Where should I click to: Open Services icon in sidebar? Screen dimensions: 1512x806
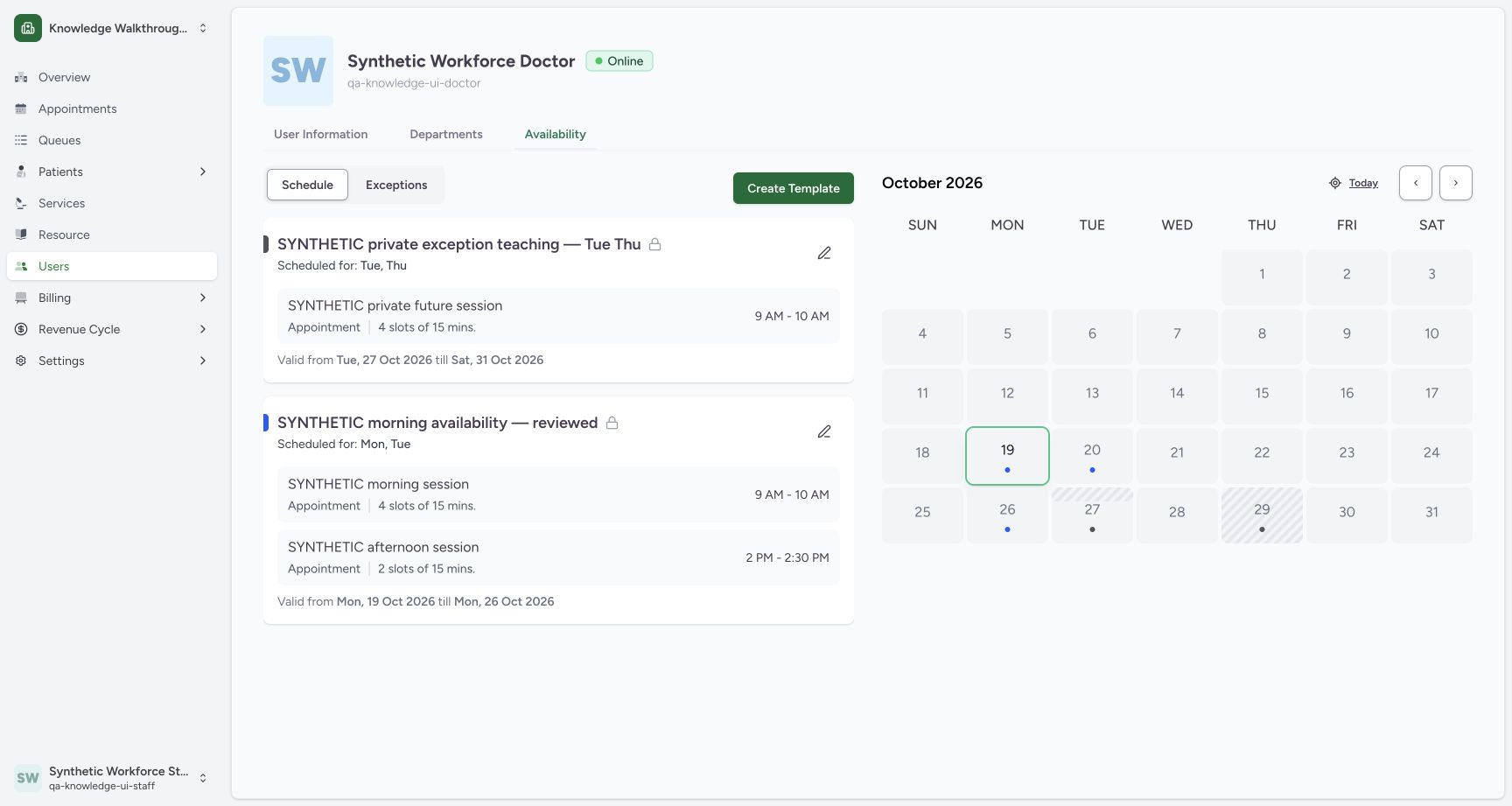(x=21, y=203)
